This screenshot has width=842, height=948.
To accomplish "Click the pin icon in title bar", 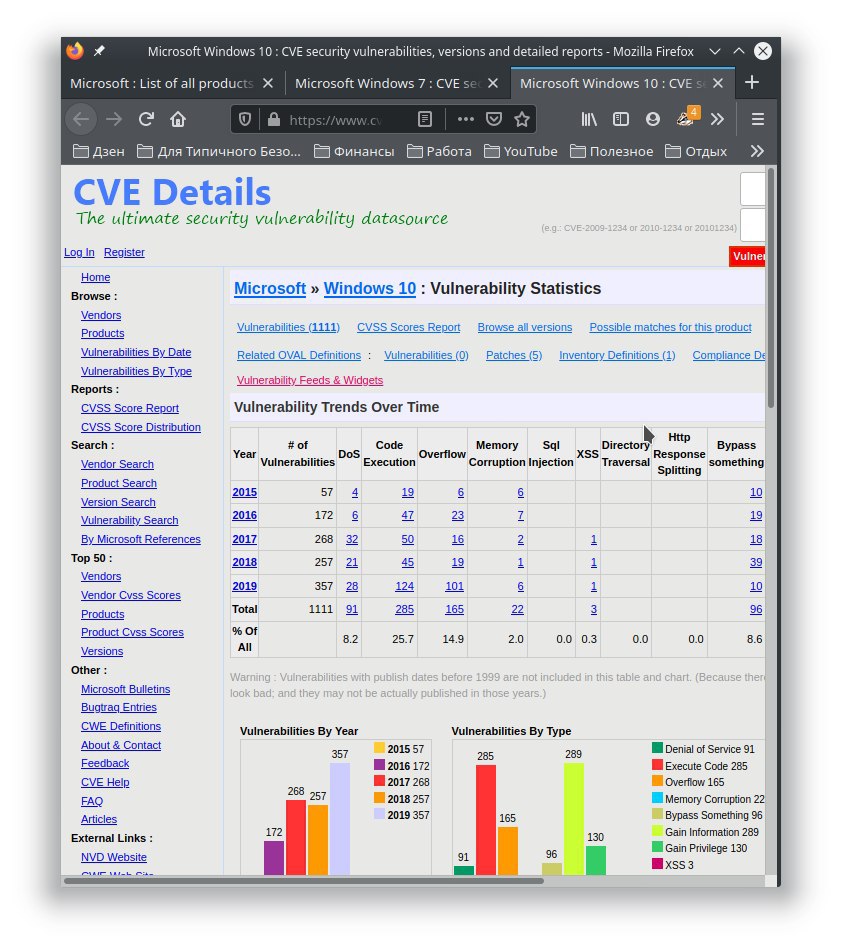I will (x=99, y=51).
